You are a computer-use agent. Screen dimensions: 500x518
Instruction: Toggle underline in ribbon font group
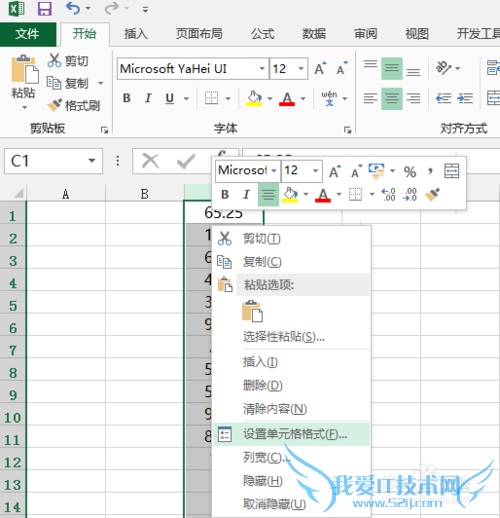[x=170, y=98]
